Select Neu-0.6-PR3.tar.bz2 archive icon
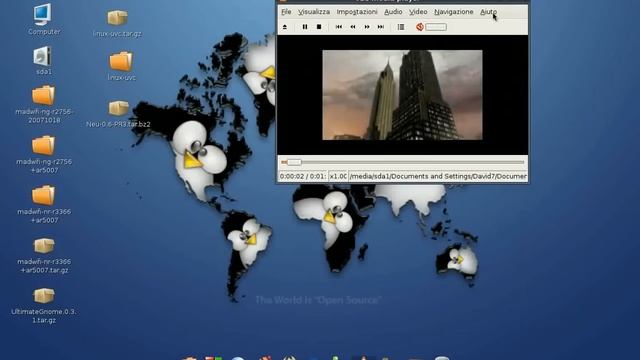The height and width of the screenshot is (360, 640). tap(118, 114)
